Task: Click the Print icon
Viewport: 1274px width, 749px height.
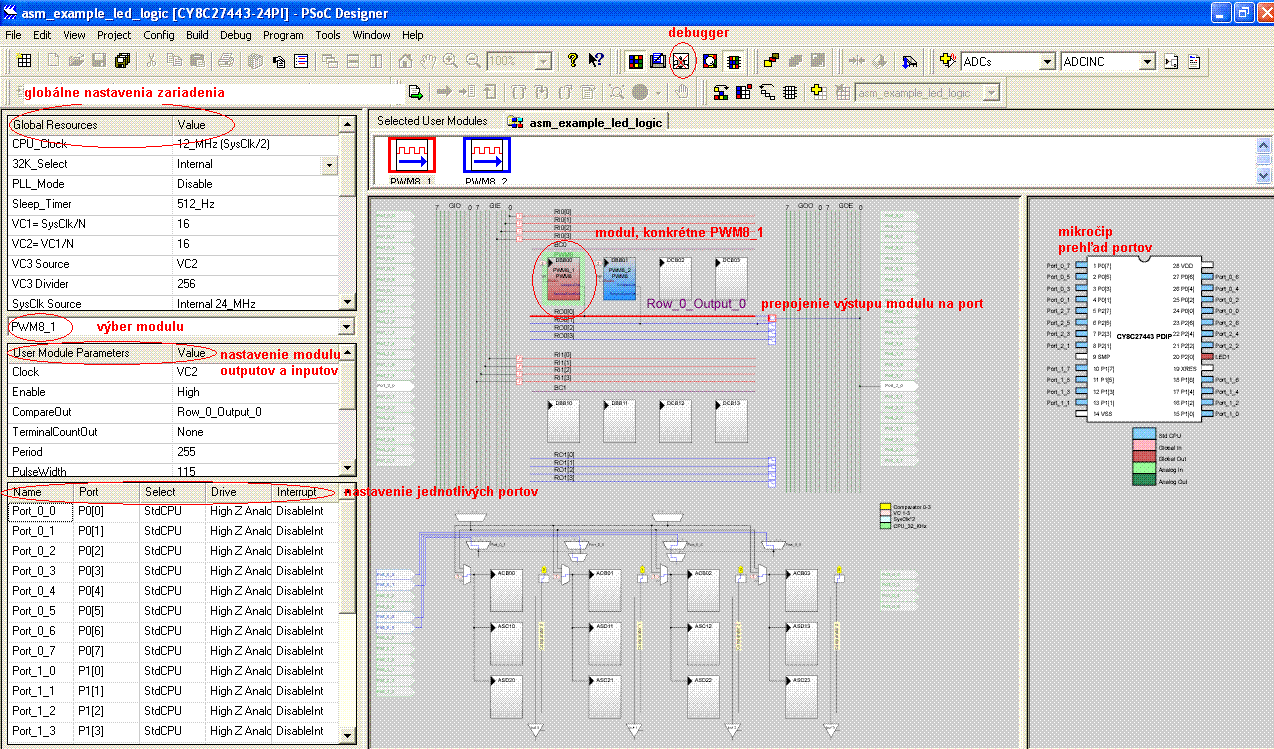Action: tap(226, 61)
